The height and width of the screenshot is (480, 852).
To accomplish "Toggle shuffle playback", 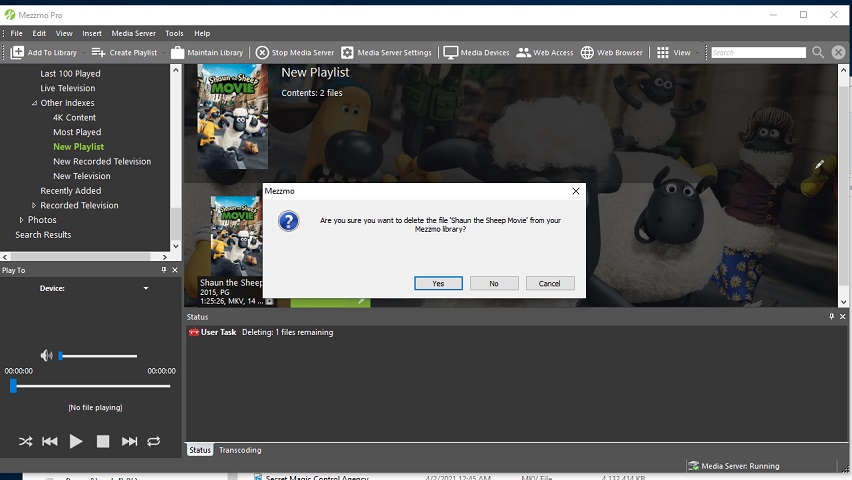I will coord(26,441).
